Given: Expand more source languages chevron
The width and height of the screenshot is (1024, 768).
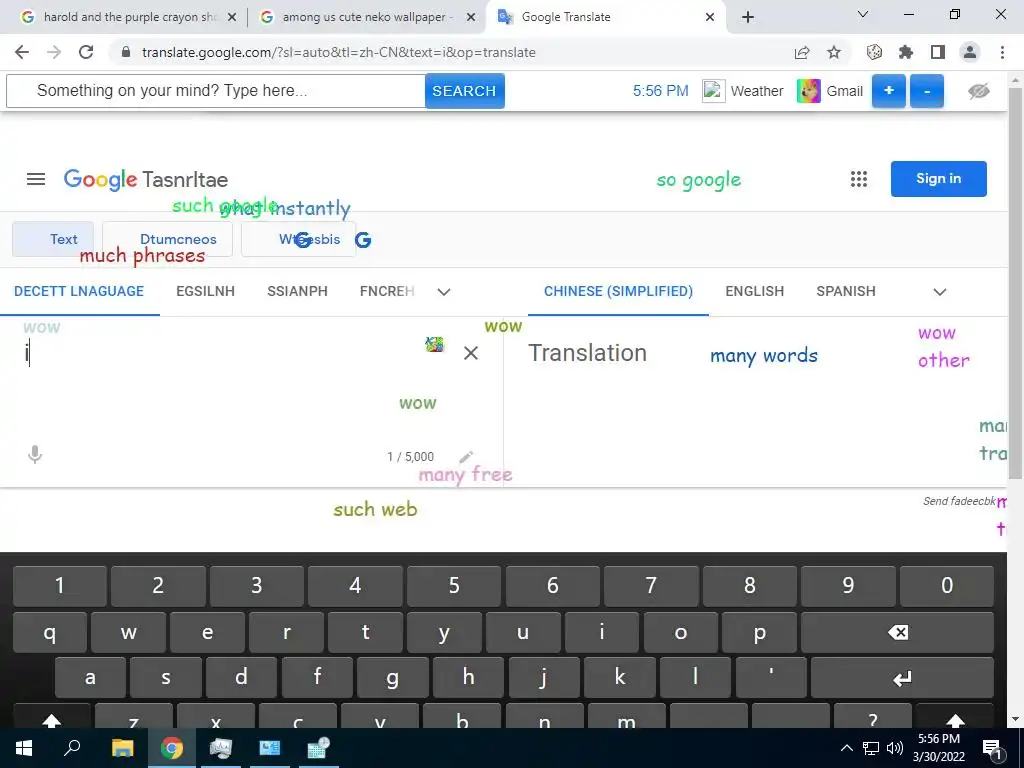Looking at the screenshot, I should (444, 292).
